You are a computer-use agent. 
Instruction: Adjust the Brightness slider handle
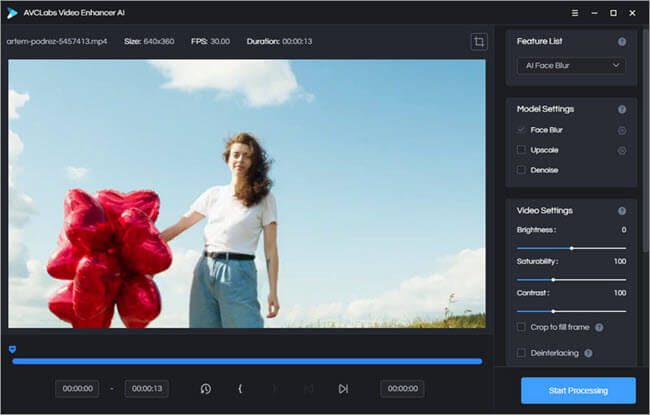(x=571, y=247)
